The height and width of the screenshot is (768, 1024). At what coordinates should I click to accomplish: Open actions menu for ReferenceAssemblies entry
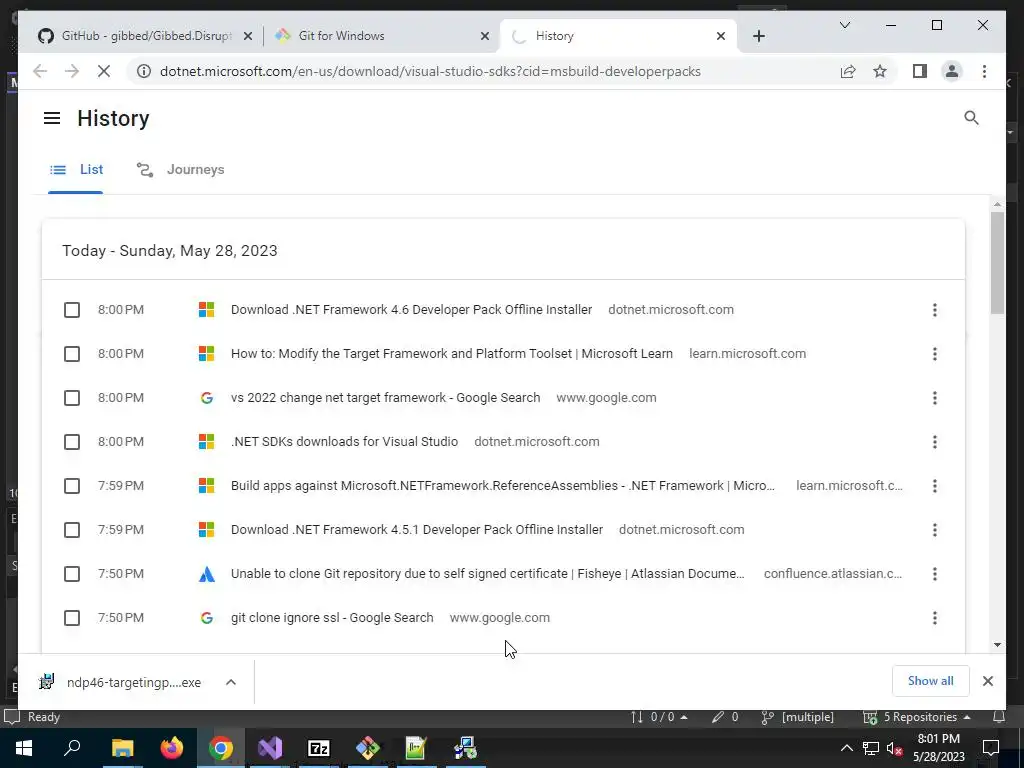coord(935,486)
